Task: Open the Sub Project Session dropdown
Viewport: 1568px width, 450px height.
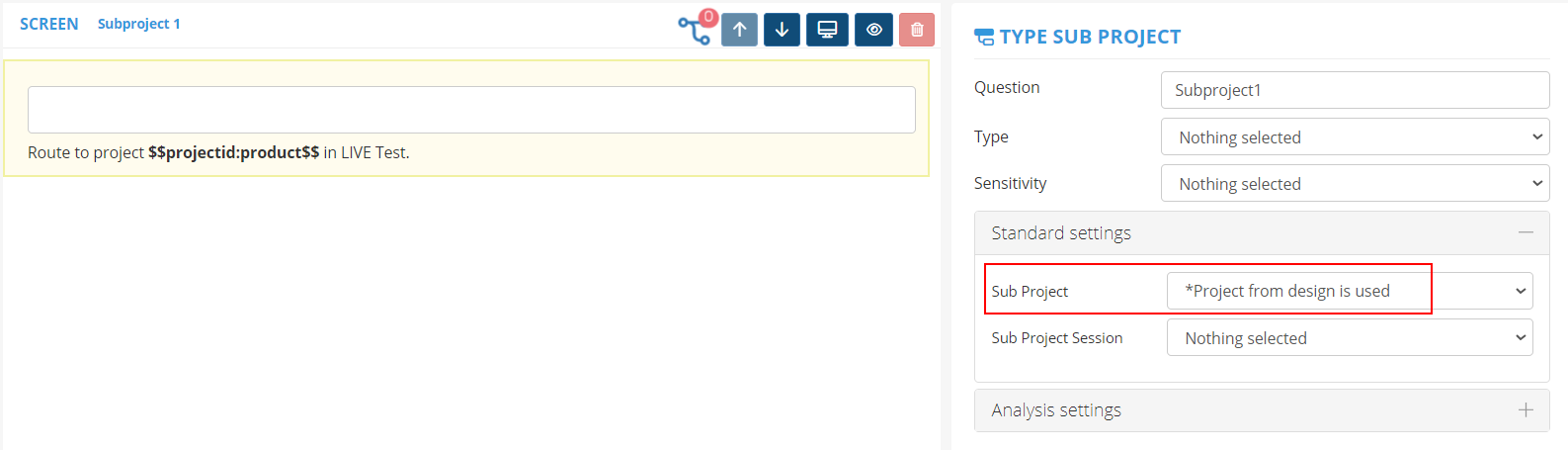Action: coord(1349,338)
